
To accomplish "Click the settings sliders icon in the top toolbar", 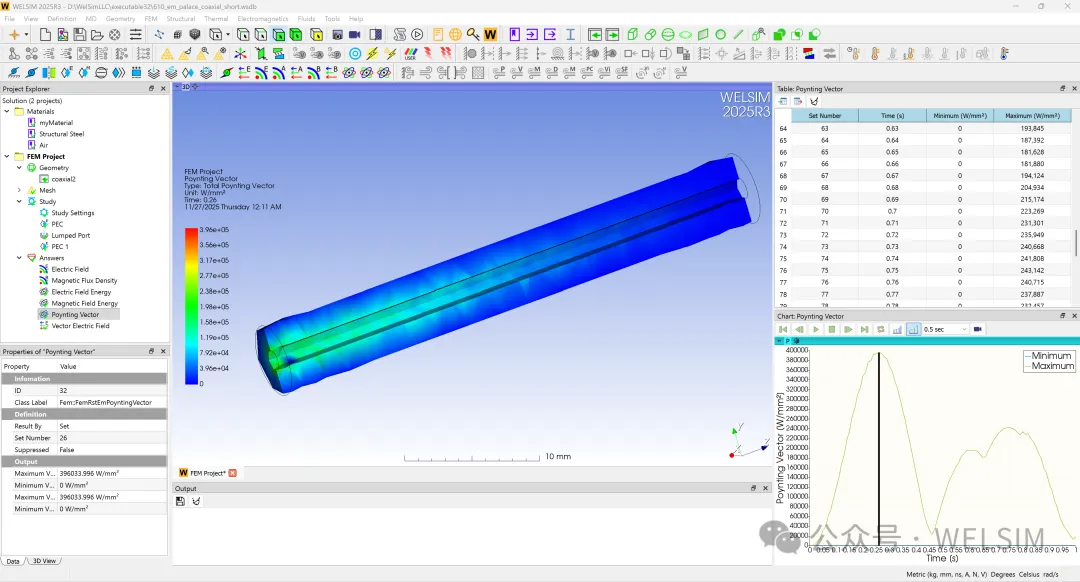I will (136, 34).
